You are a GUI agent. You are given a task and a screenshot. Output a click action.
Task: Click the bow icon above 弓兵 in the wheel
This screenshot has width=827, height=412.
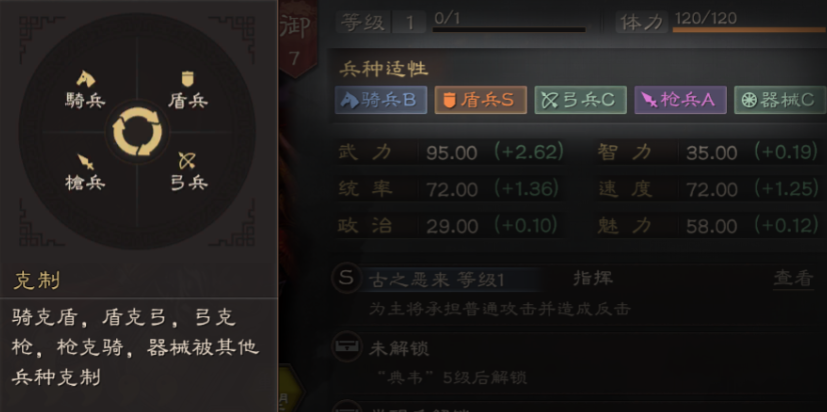(187, 160)
